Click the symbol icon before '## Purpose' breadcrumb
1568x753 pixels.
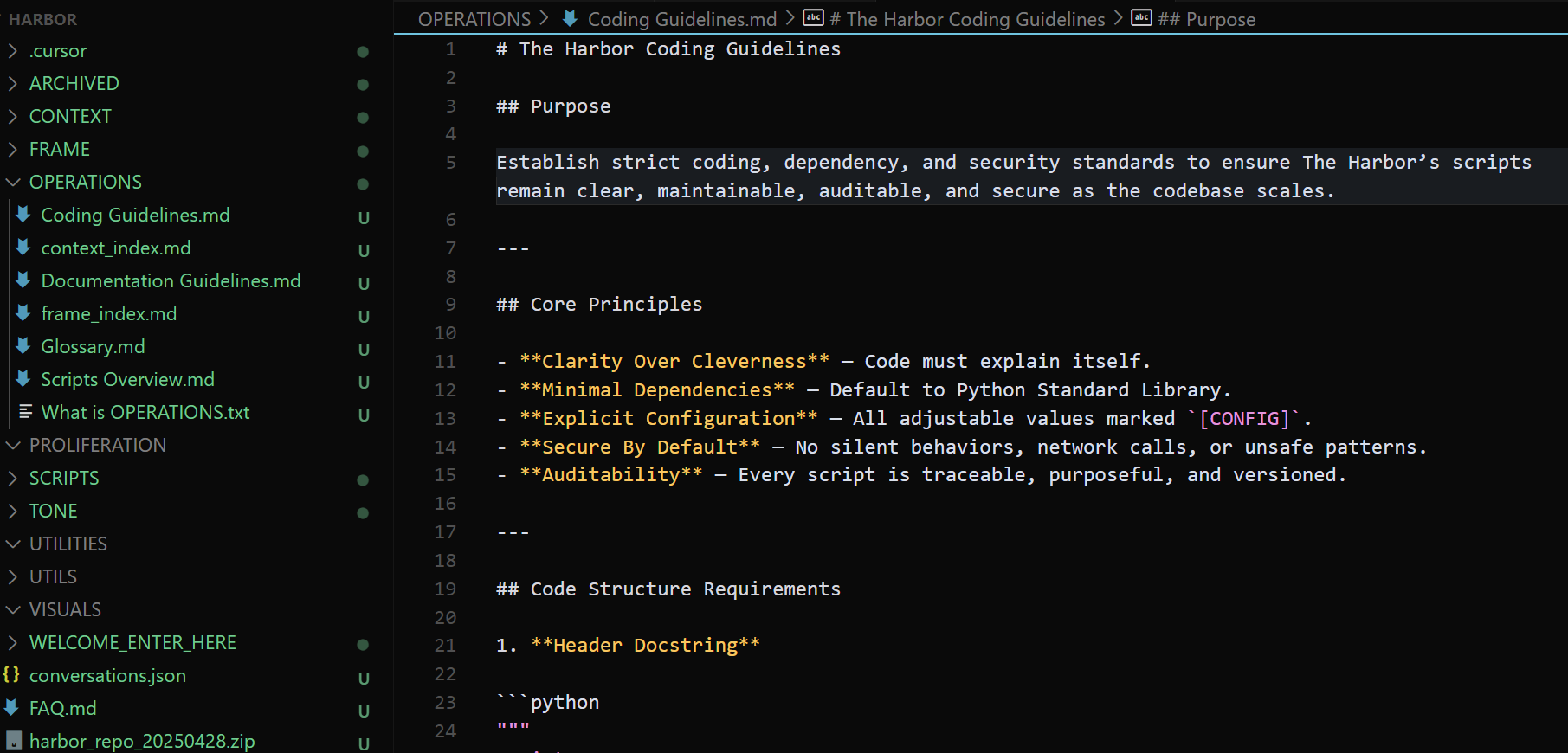[x=1142, y=18]
